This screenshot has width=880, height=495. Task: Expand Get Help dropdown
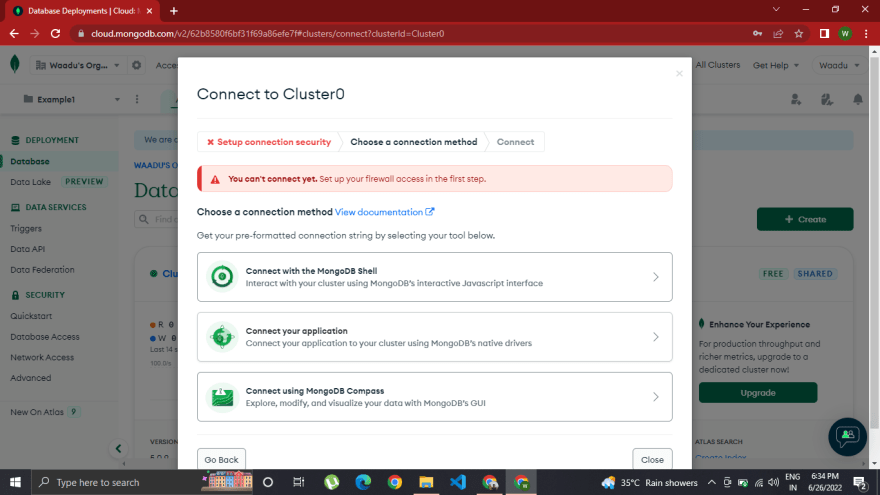[x=776, y=65]
